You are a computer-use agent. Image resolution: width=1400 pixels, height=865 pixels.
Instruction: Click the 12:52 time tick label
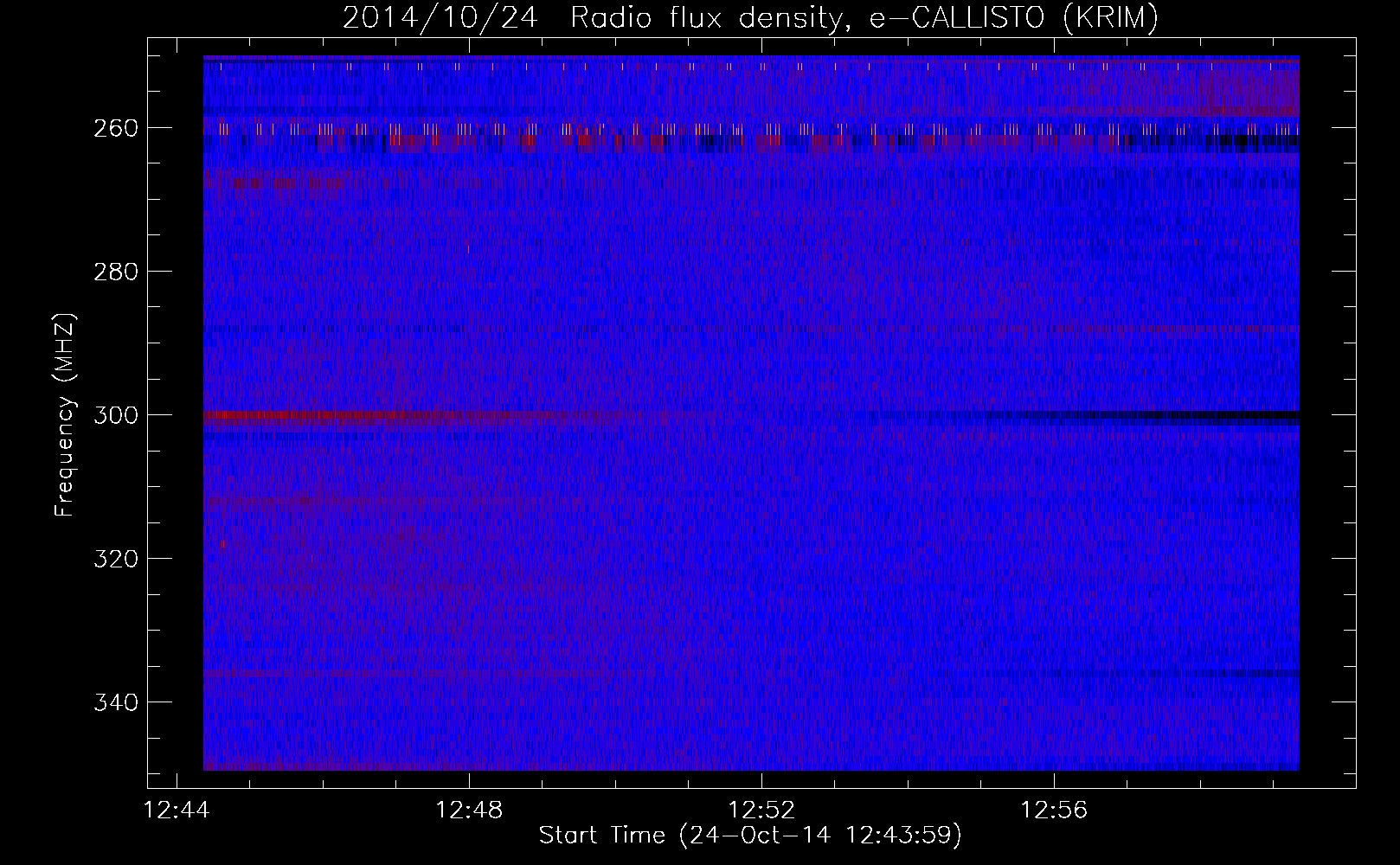[761, 811]
